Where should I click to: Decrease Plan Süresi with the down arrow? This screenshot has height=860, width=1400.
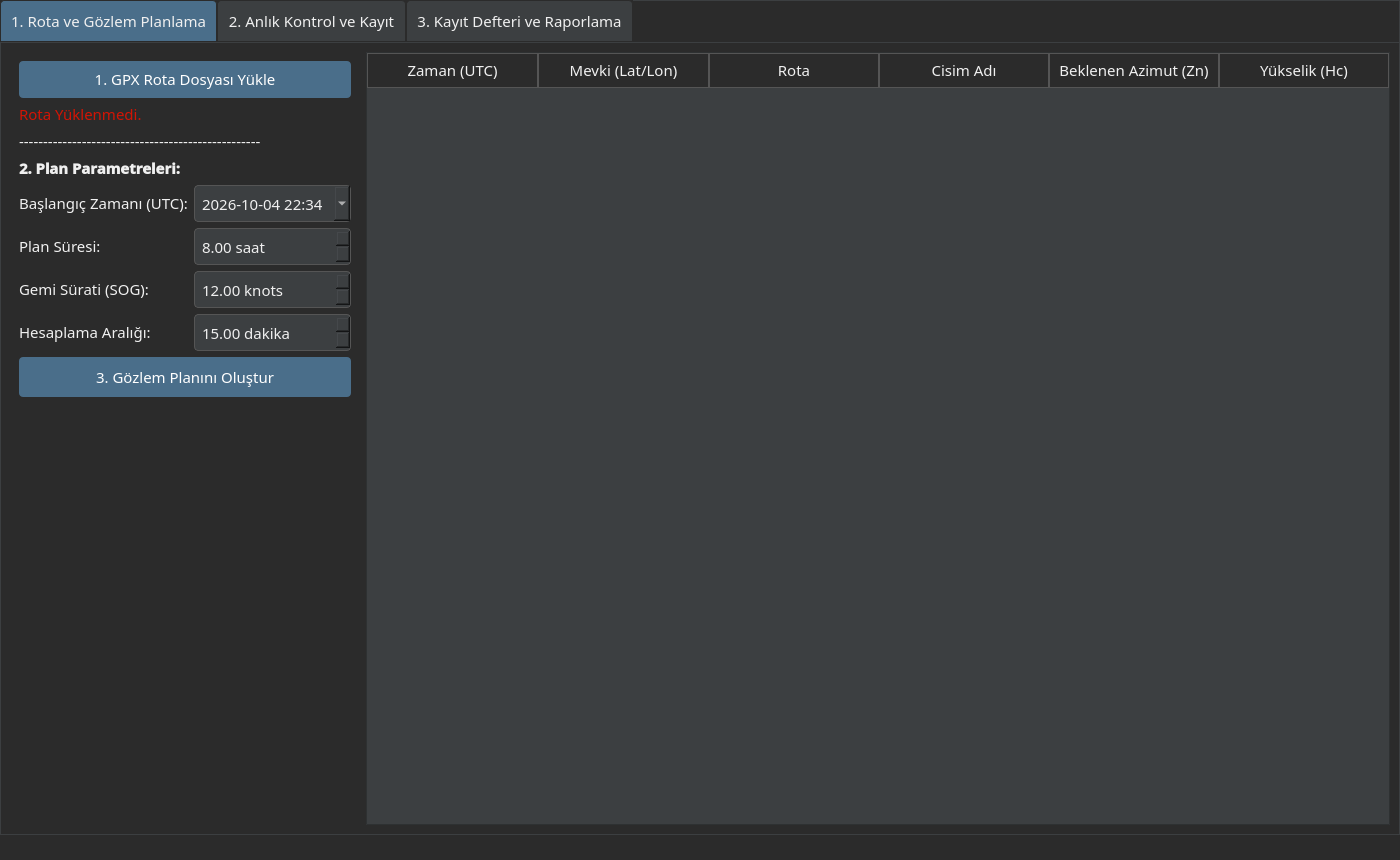(x=343, y=255)
